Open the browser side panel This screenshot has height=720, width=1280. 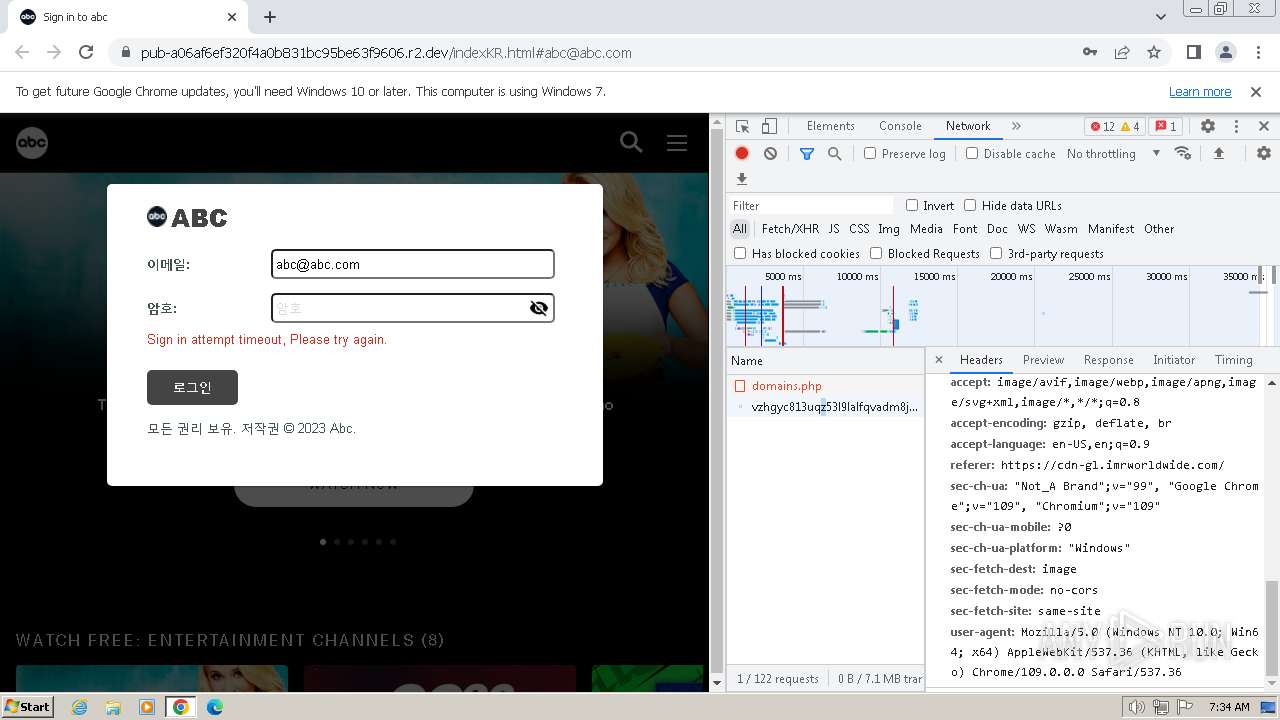[x=1194, y=52]
